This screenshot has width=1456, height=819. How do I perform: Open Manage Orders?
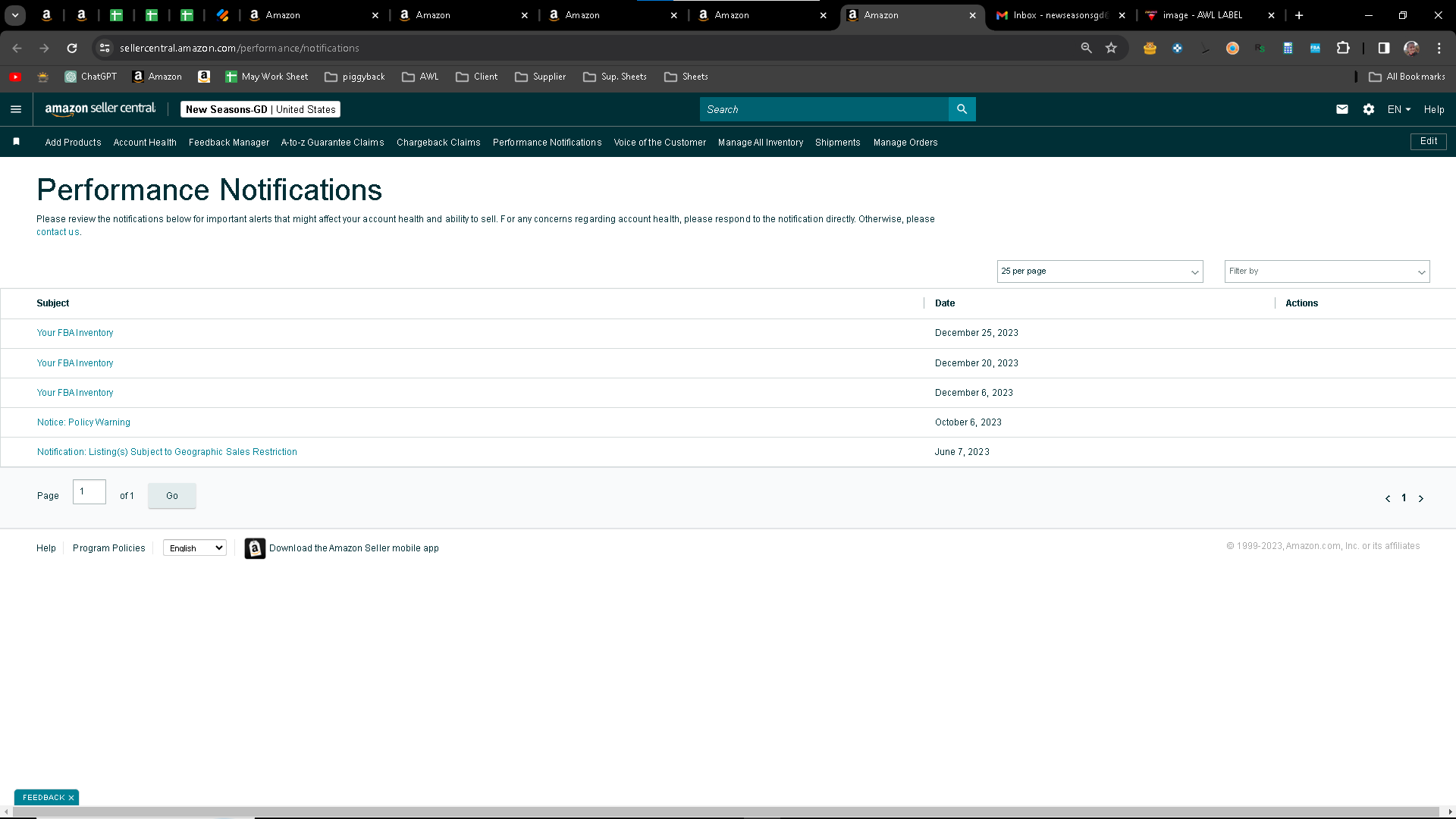click(x=905, y=143)
